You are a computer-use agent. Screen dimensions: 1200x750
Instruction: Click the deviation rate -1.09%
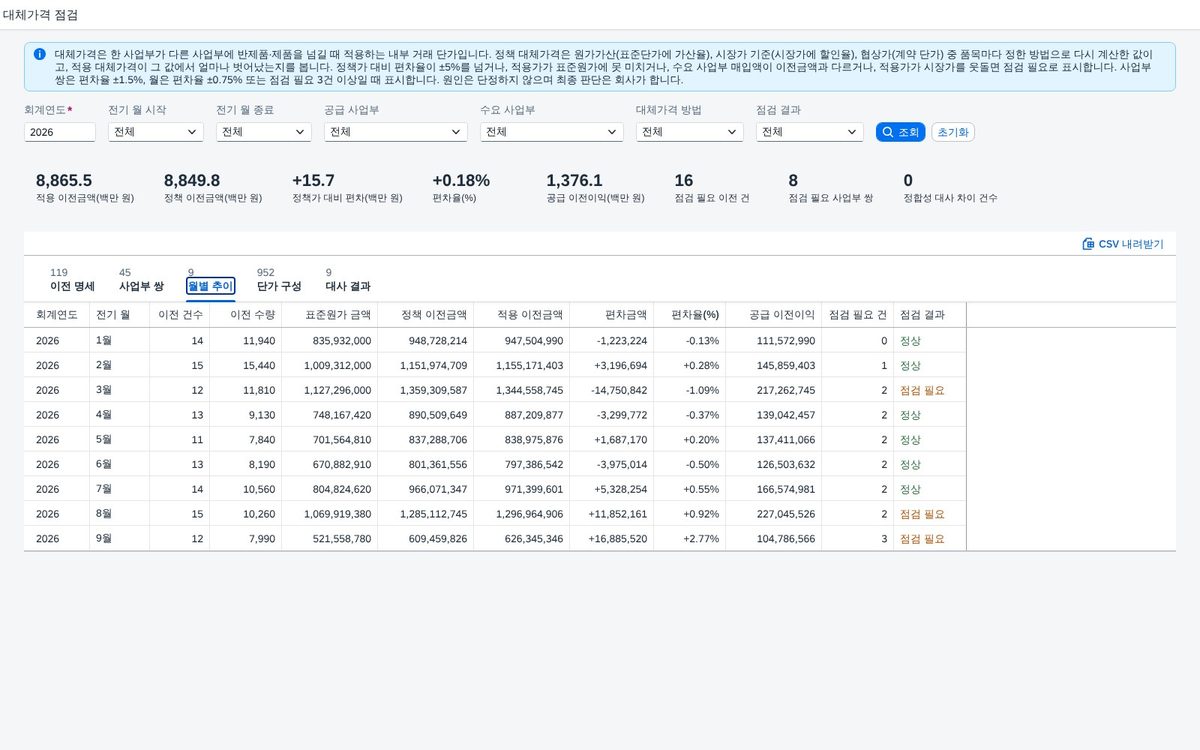[x=703, y=390]
